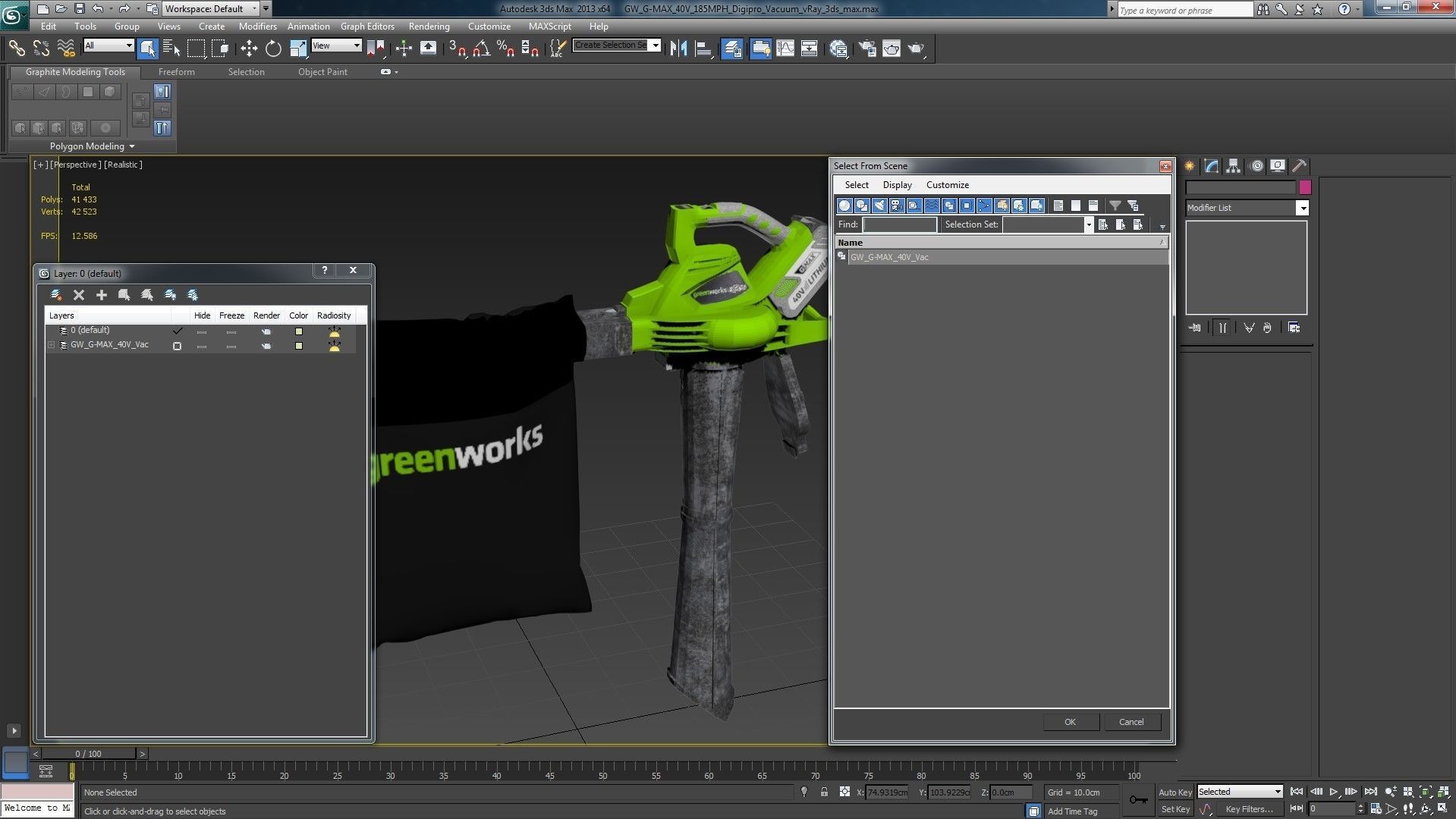
Task: Click the pink object color swatch in command panel
Action: tap(1305, 187)
